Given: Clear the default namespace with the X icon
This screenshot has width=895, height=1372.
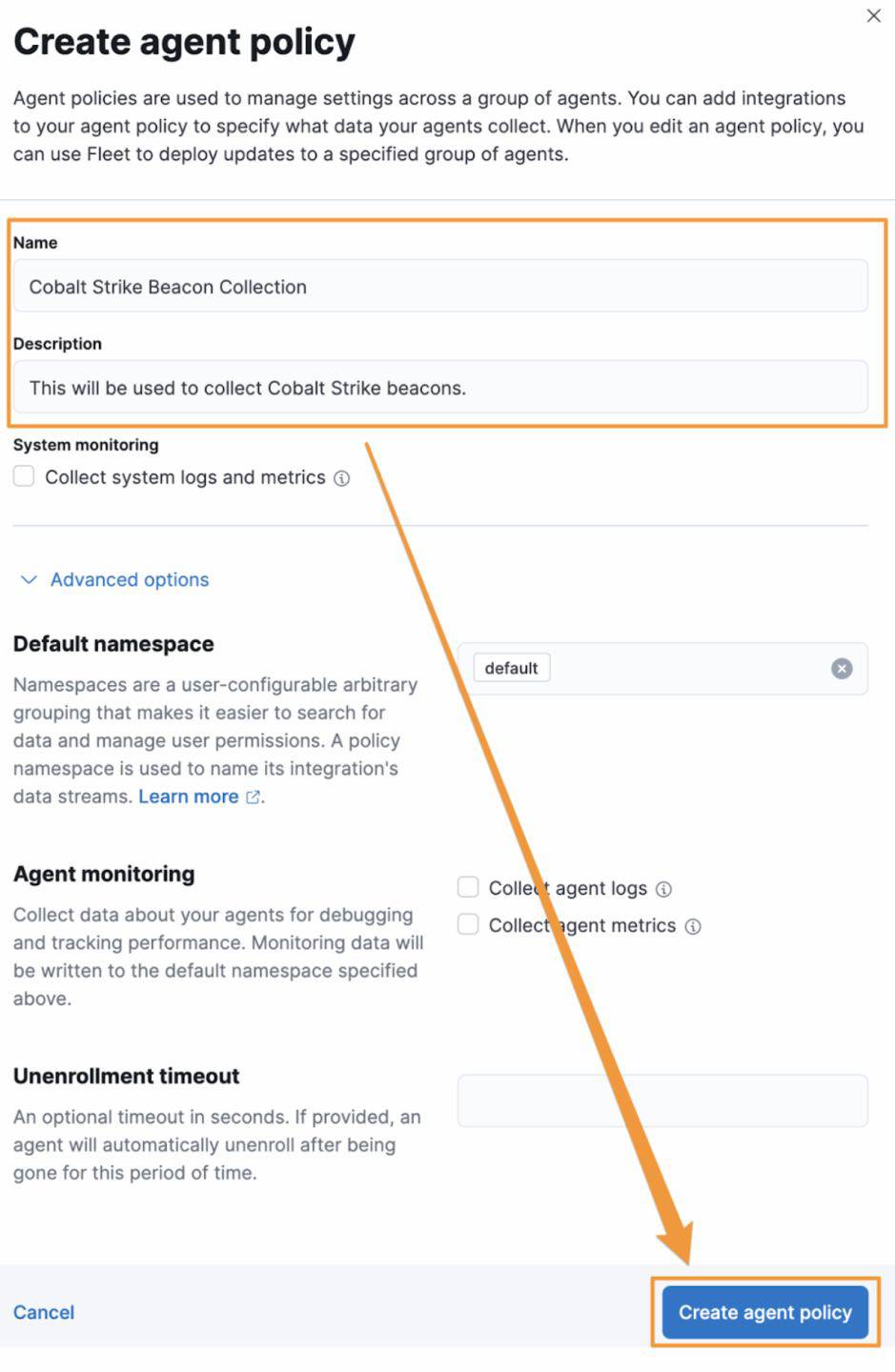Looking at the screenshot, I should point(842,669).
